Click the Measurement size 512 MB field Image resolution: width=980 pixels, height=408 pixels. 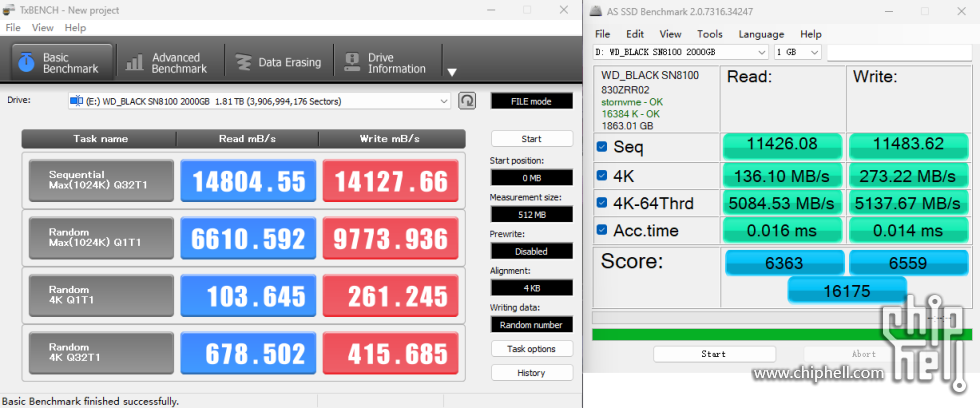pos(531,214)
